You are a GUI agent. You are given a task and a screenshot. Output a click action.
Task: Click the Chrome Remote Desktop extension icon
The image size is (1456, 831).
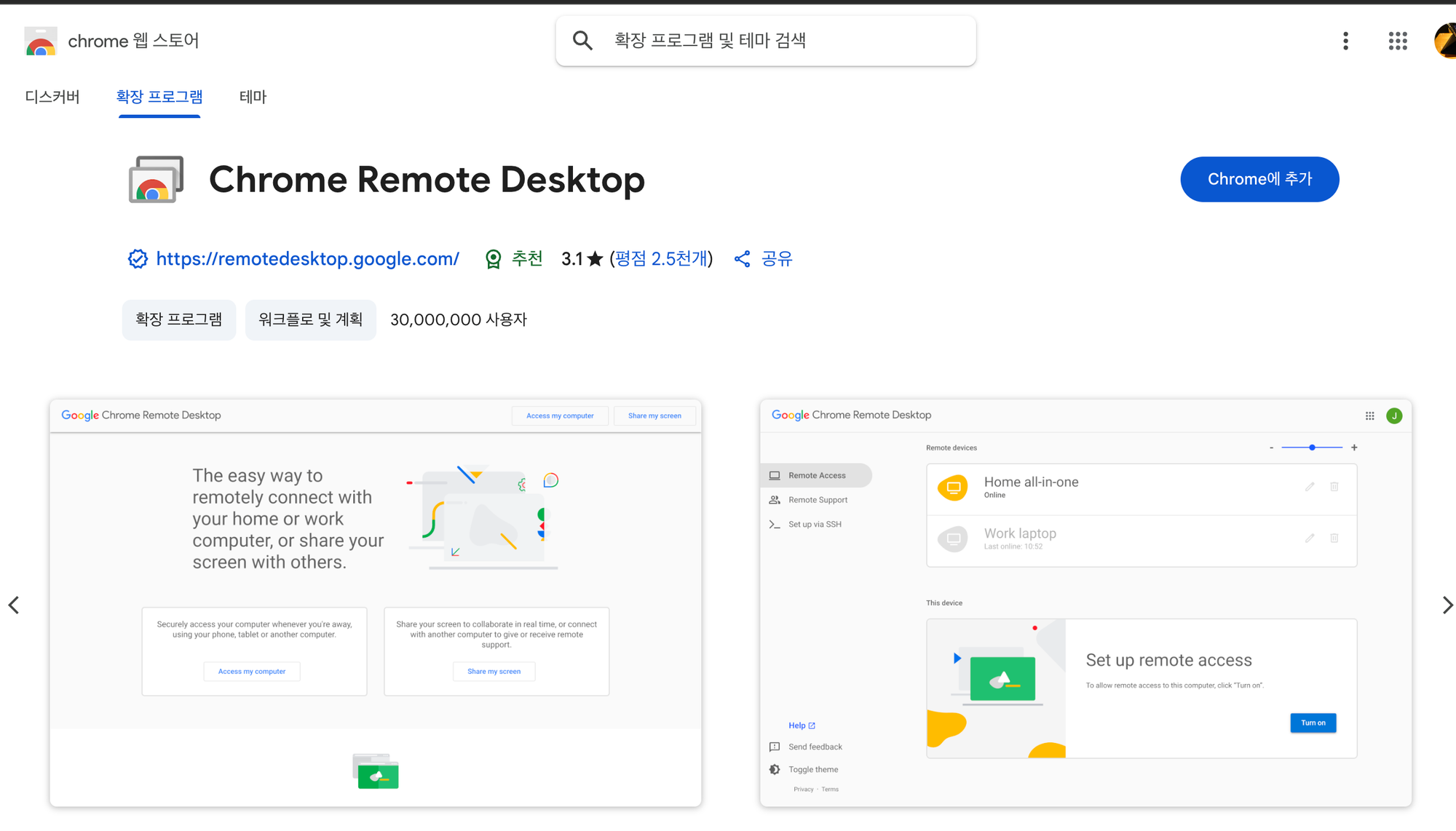tap(156, 180)
